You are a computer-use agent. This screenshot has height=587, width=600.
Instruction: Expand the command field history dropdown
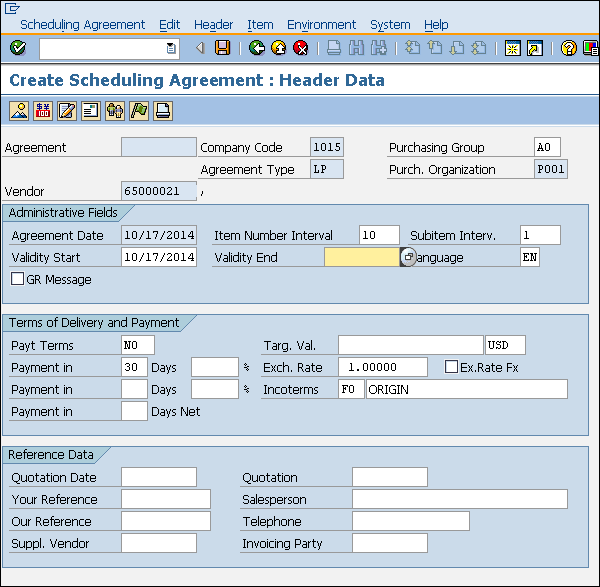pos(171,48)
